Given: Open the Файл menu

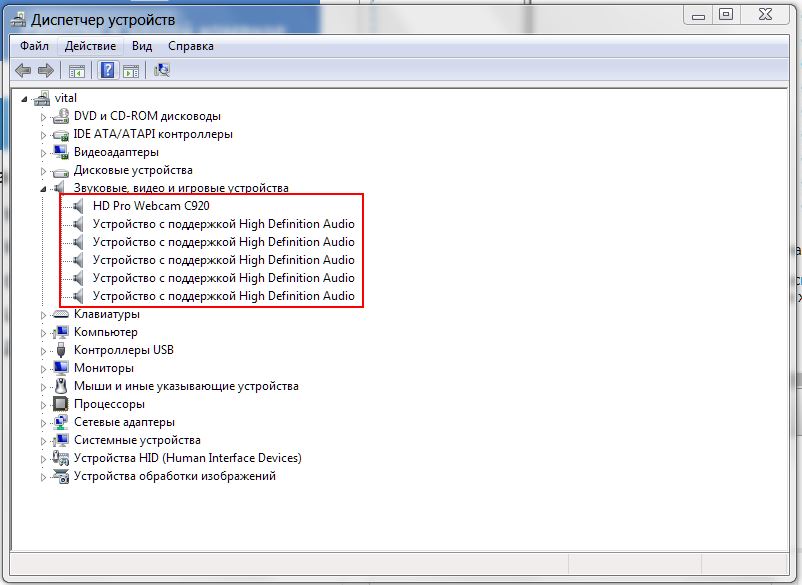Looking at the screenshot, I should pos(34,46).
